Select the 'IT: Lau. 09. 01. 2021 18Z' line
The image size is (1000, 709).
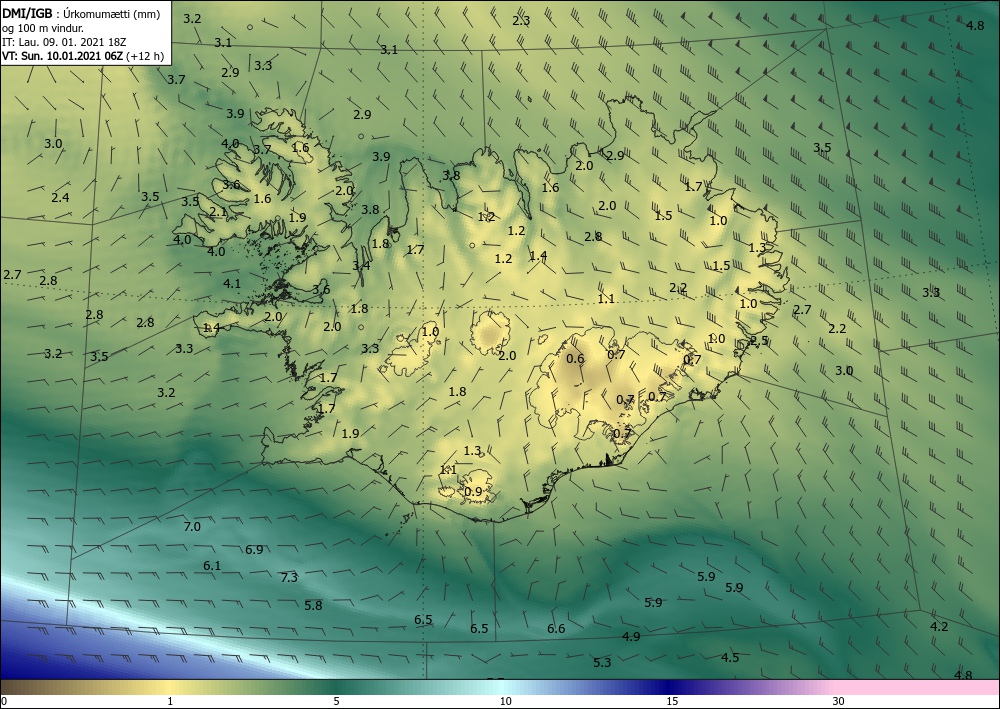[x=64, y=42]
